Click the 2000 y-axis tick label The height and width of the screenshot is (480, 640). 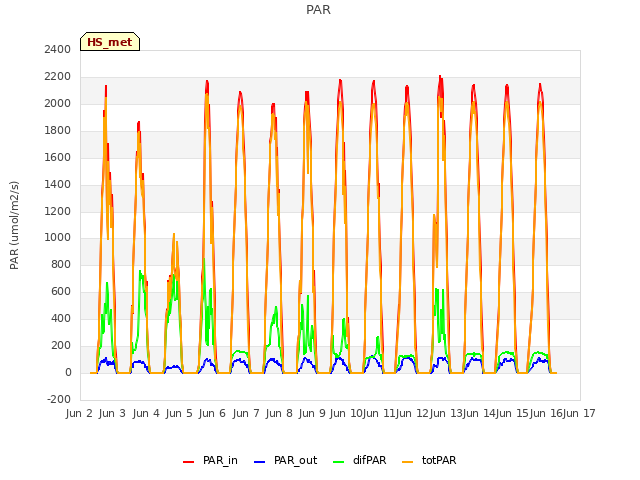[58, 103]
